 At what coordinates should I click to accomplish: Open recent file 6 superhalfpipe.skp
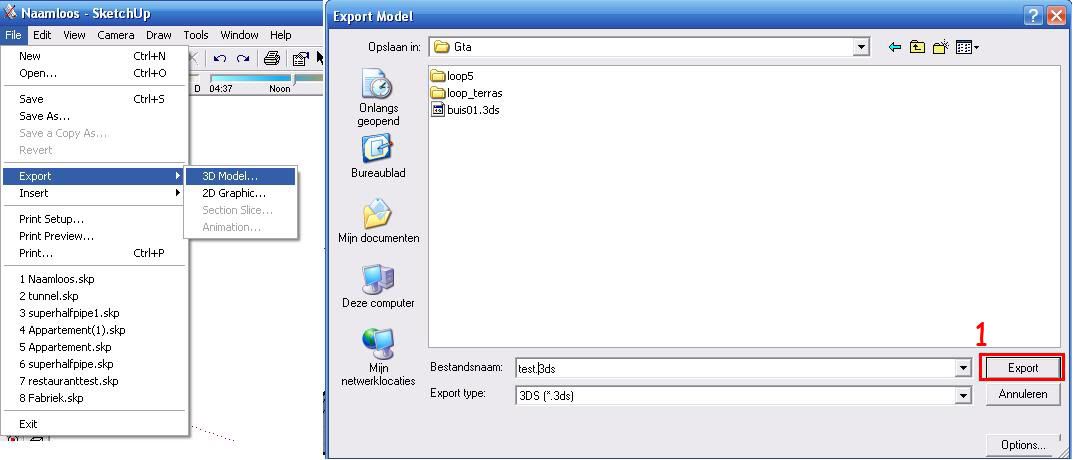point(94,364)
